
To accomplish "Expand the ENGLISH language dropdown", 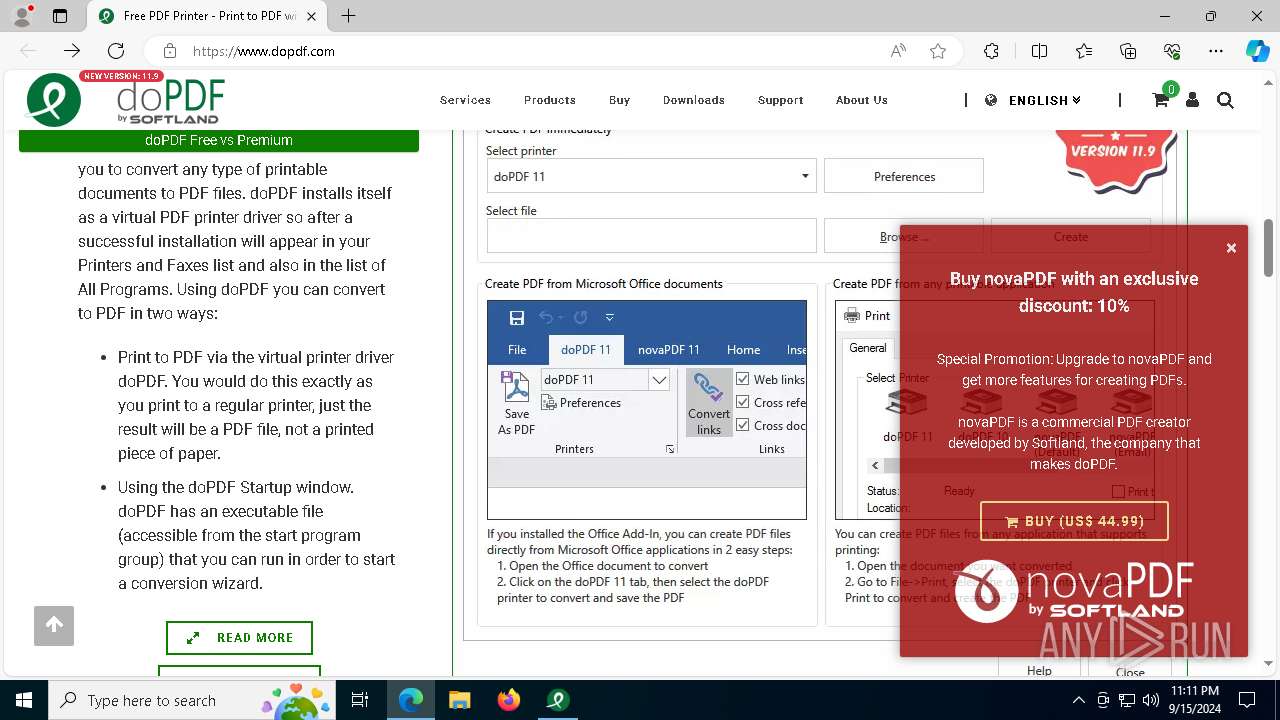I will [x=1045, y=100].
